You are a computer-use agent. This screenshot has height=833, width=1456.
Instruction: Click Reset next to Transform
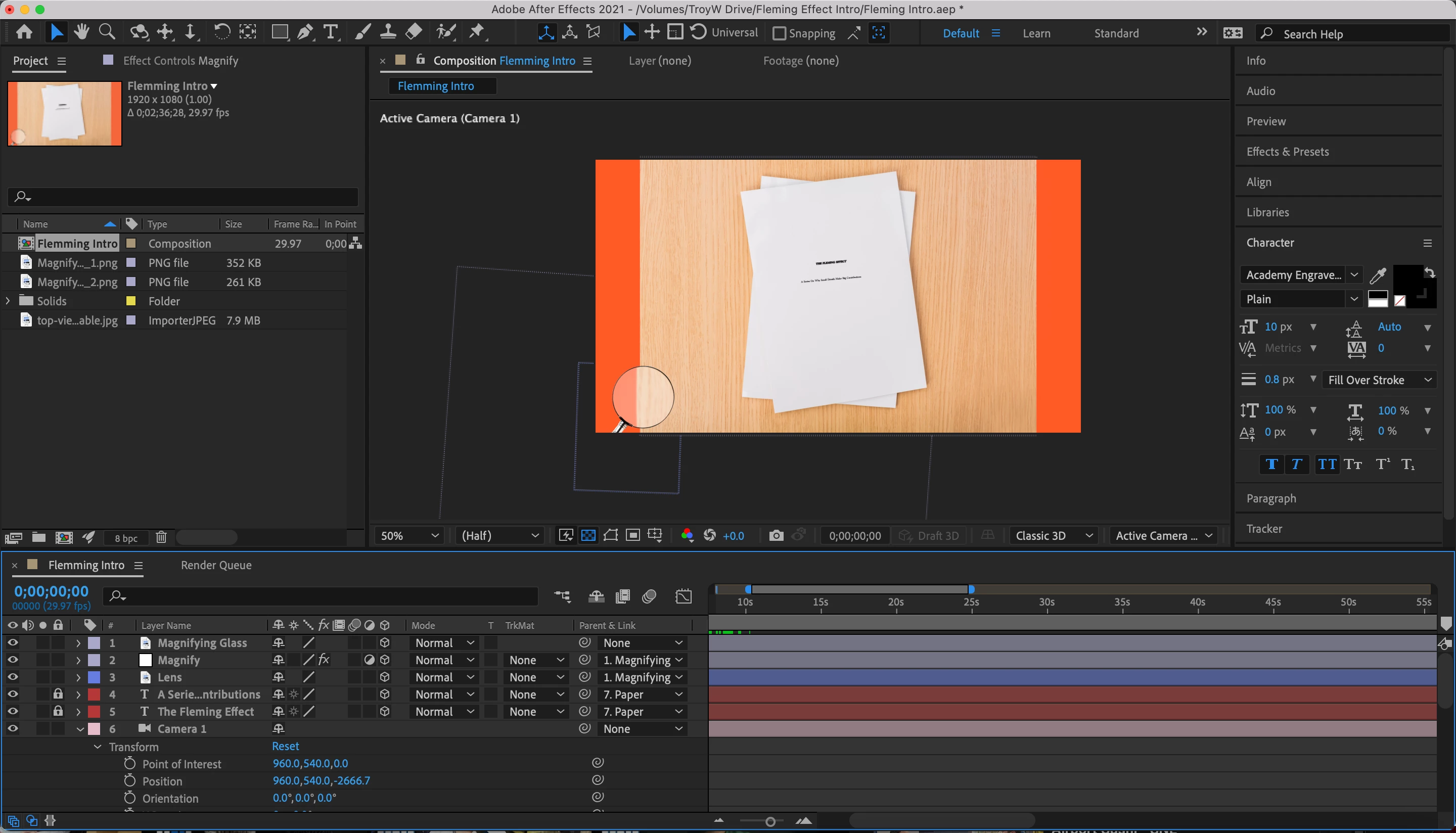pos(285,746)
